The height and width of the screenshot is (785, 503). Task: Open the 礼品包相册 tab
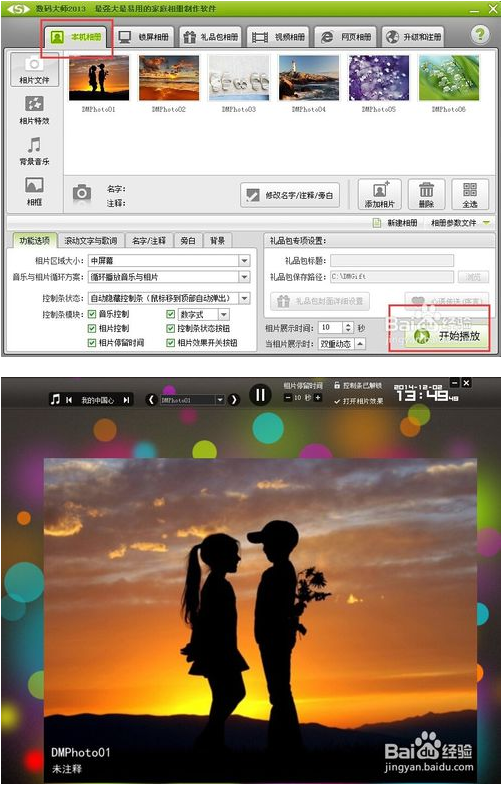210,37
